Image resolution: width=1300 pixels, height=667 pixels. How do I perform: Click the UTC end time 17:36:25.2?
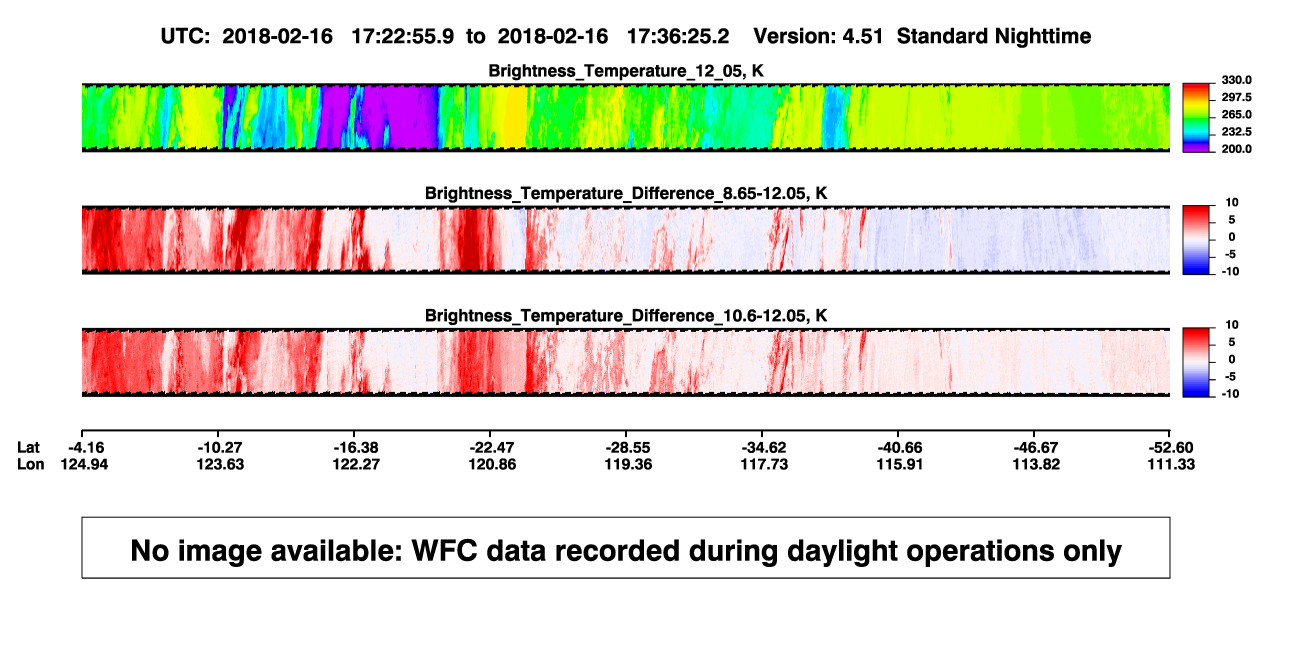tap(678, 36)
